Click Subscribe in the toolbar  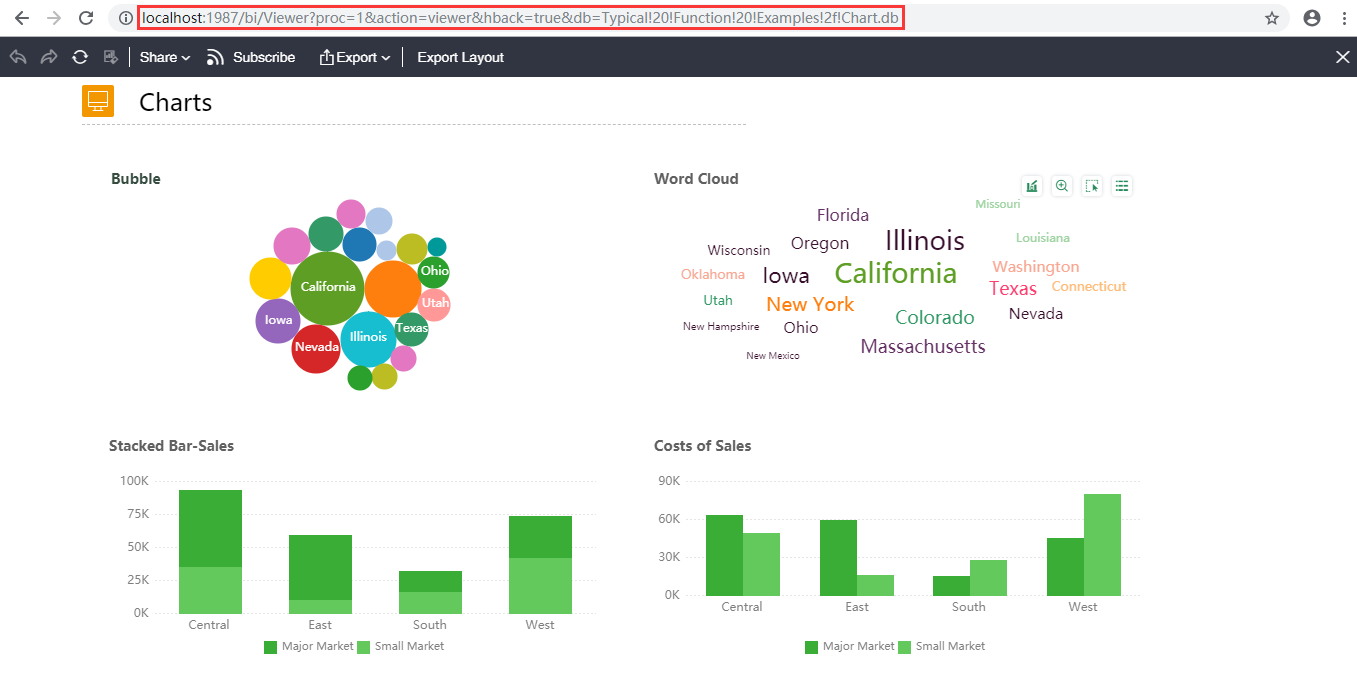[x=251, y=57]
